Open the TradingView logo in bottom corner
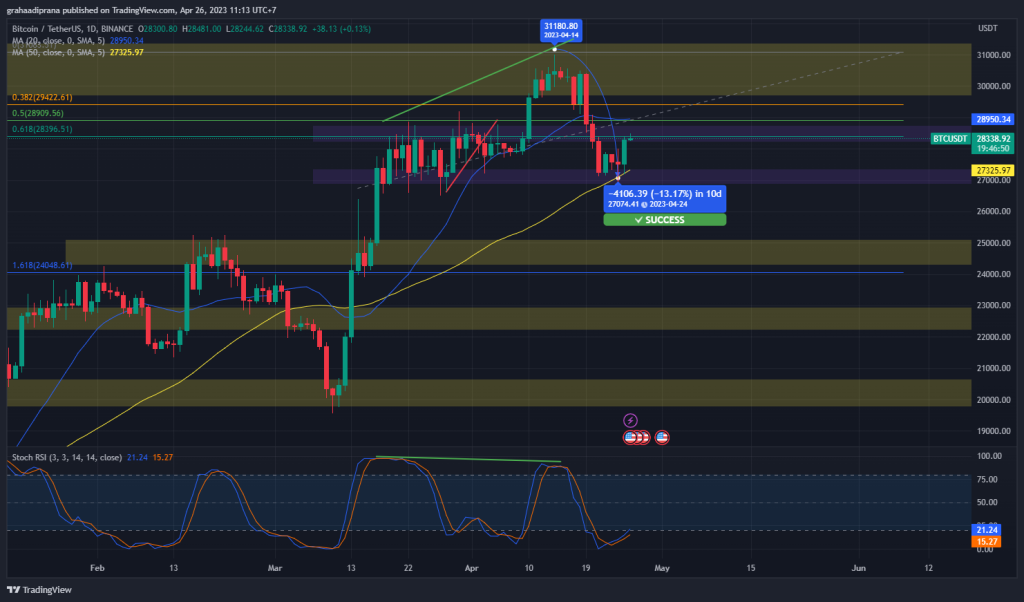This screenshot has height=602, width=1024. pos(39,590)
